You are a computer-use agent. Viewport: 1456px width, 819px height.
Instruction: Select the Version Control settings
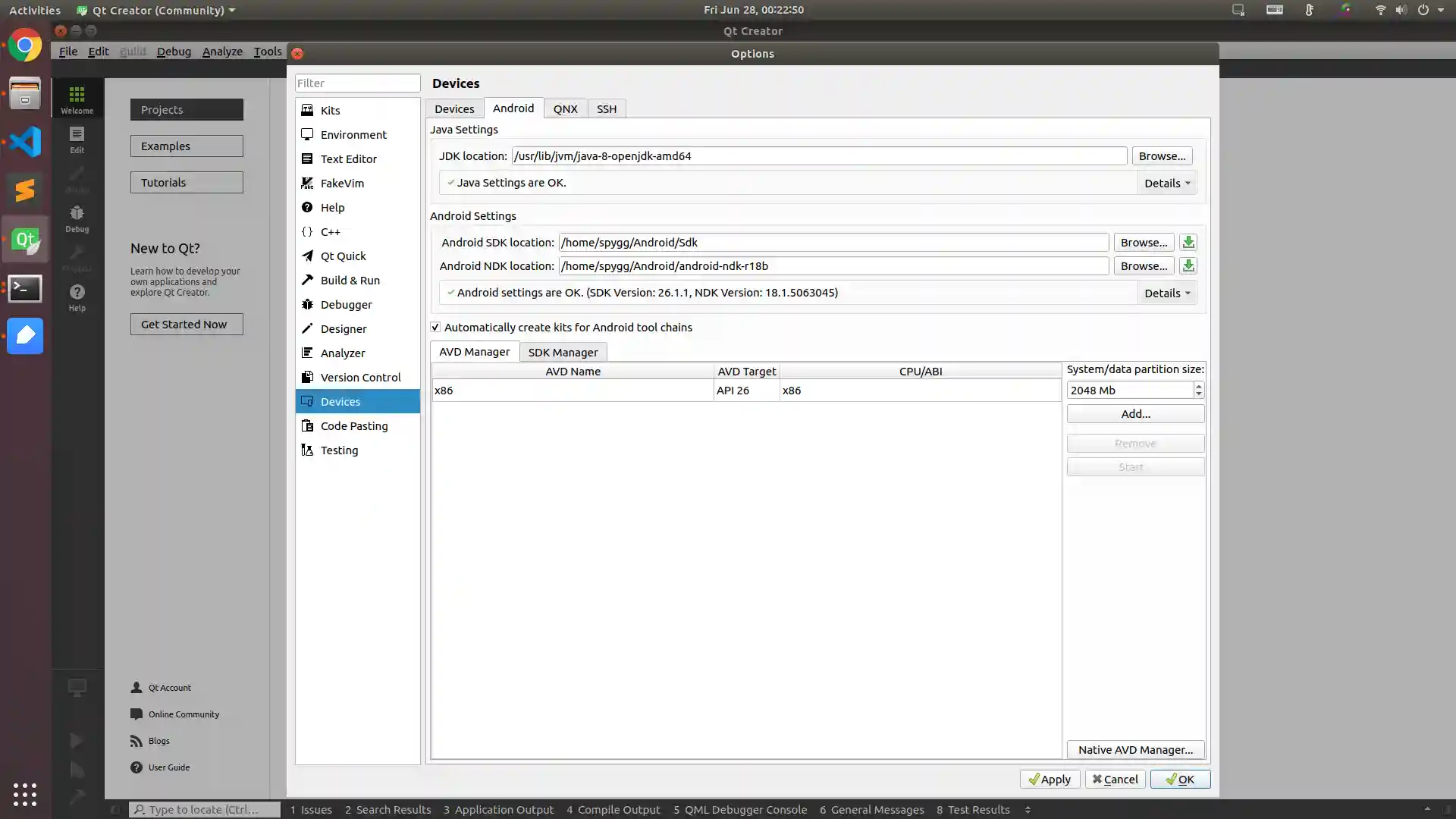(360, 377)
